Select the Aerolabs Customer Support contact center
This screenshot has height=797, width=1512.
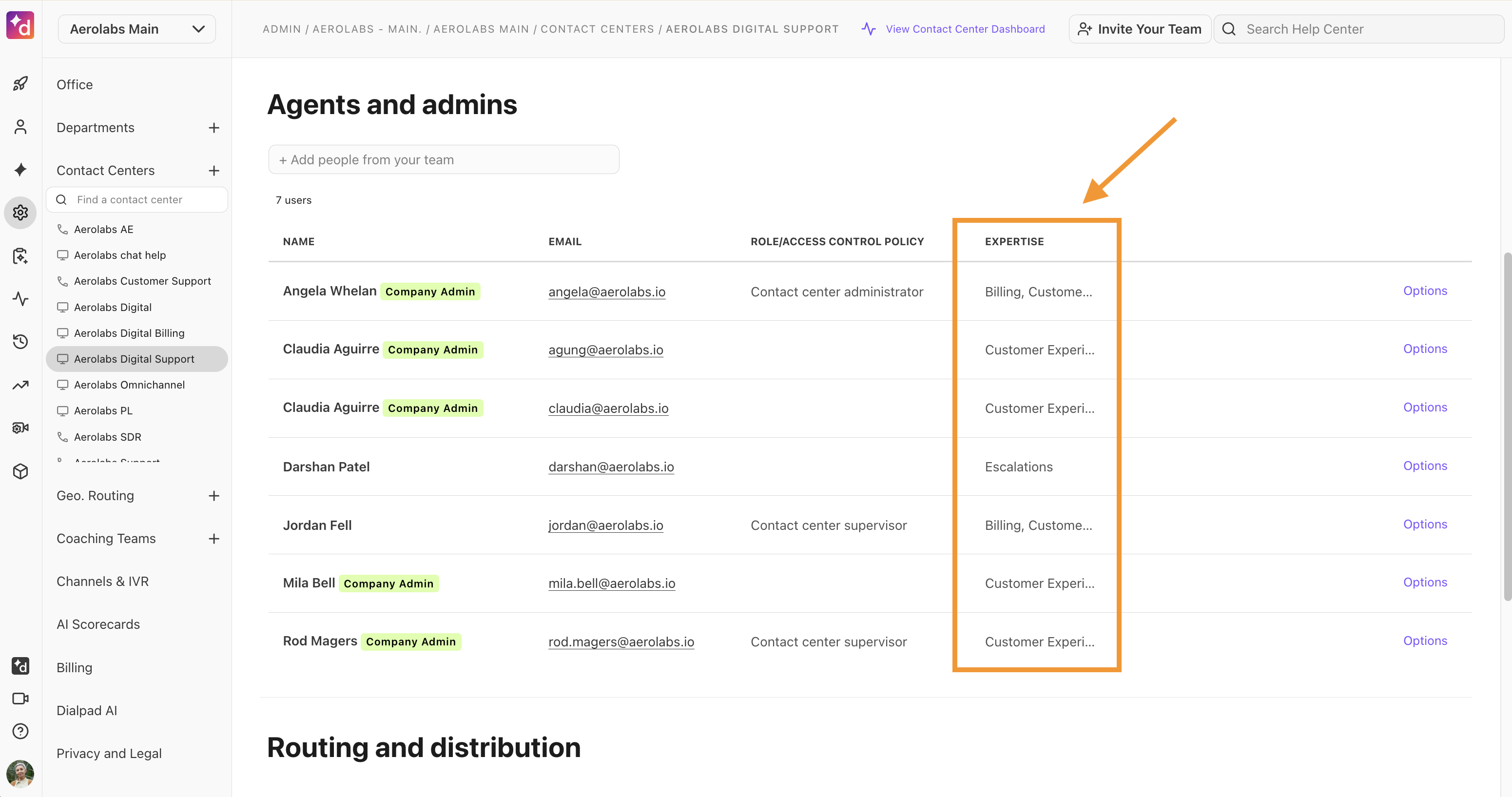coord(137,281)
